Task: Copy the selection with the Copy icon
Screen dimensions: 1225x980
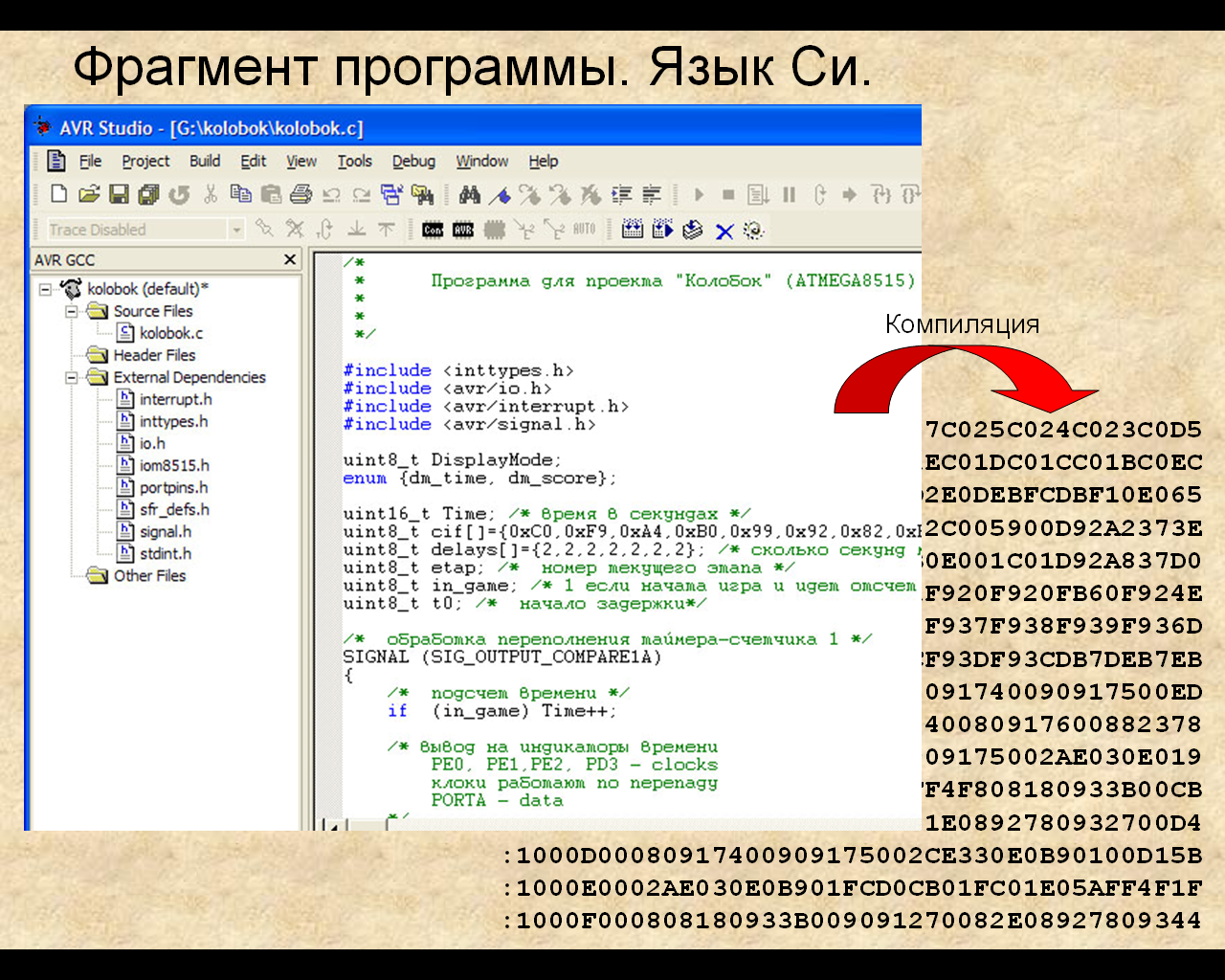Action: (x=241, y=193)
